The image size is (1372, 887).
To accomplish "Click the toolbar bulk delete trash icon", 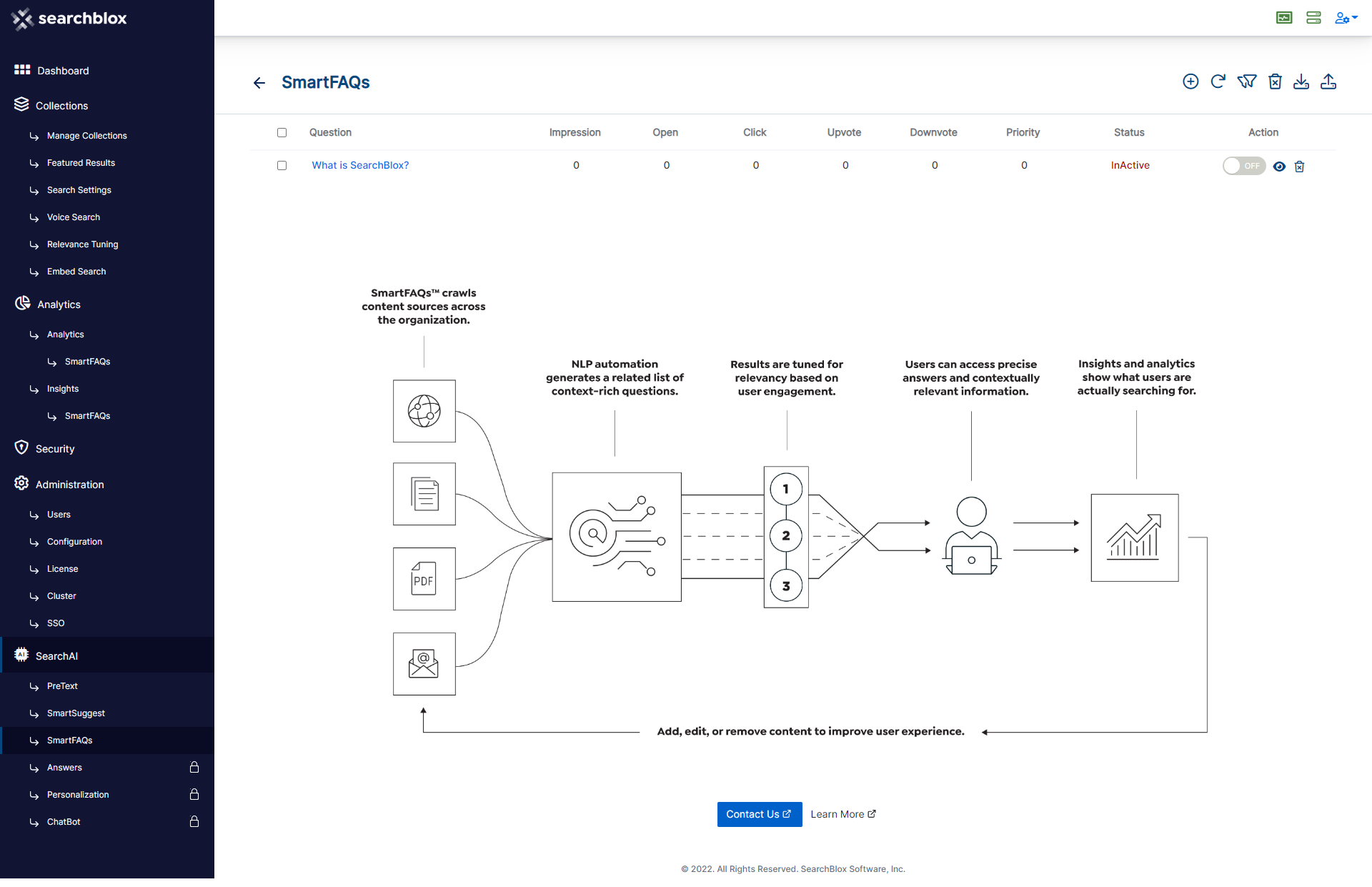I will (1275, 81).
